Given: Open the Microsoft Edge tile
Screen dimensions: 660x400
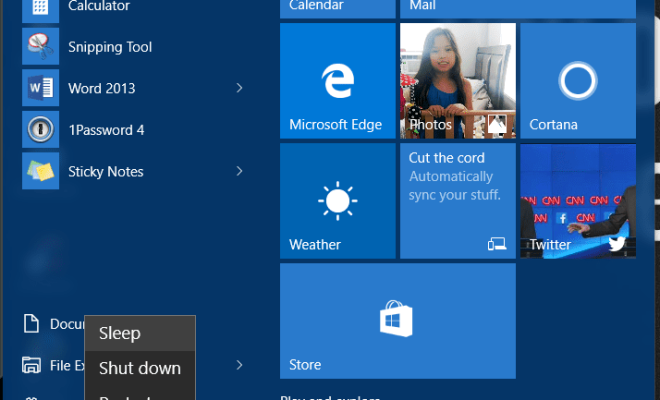Looking at the screenshot, I should 338,81.
